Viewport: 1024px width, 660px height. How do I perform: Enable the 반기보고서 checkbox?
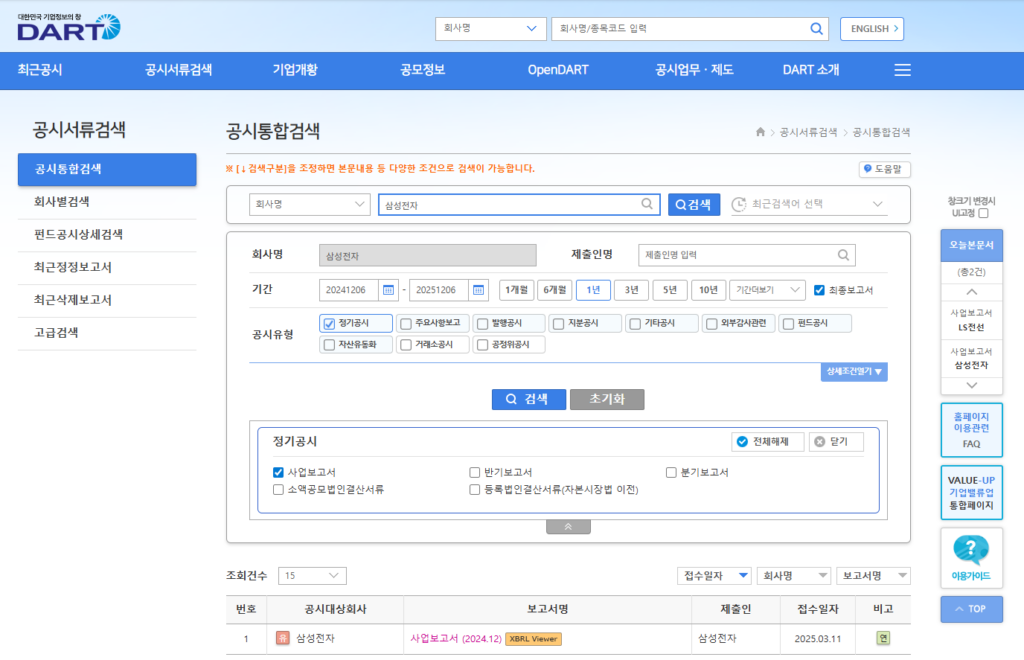475,472
